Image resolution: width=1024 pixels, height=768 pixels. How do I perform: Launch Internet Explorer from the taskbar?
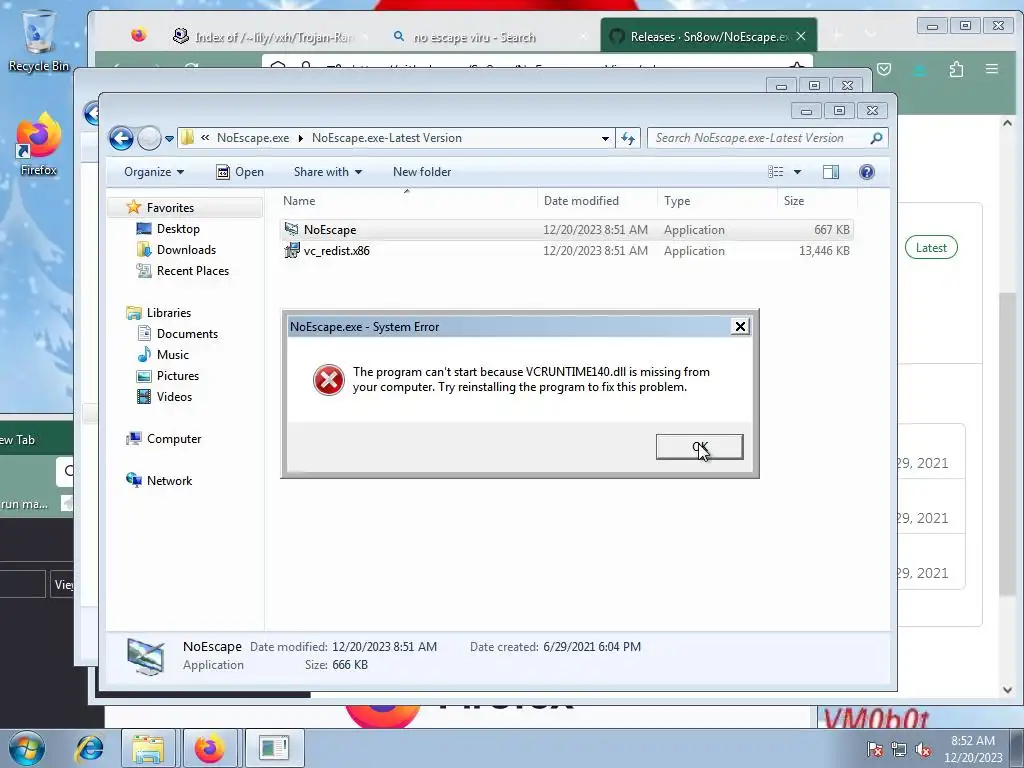89,748
